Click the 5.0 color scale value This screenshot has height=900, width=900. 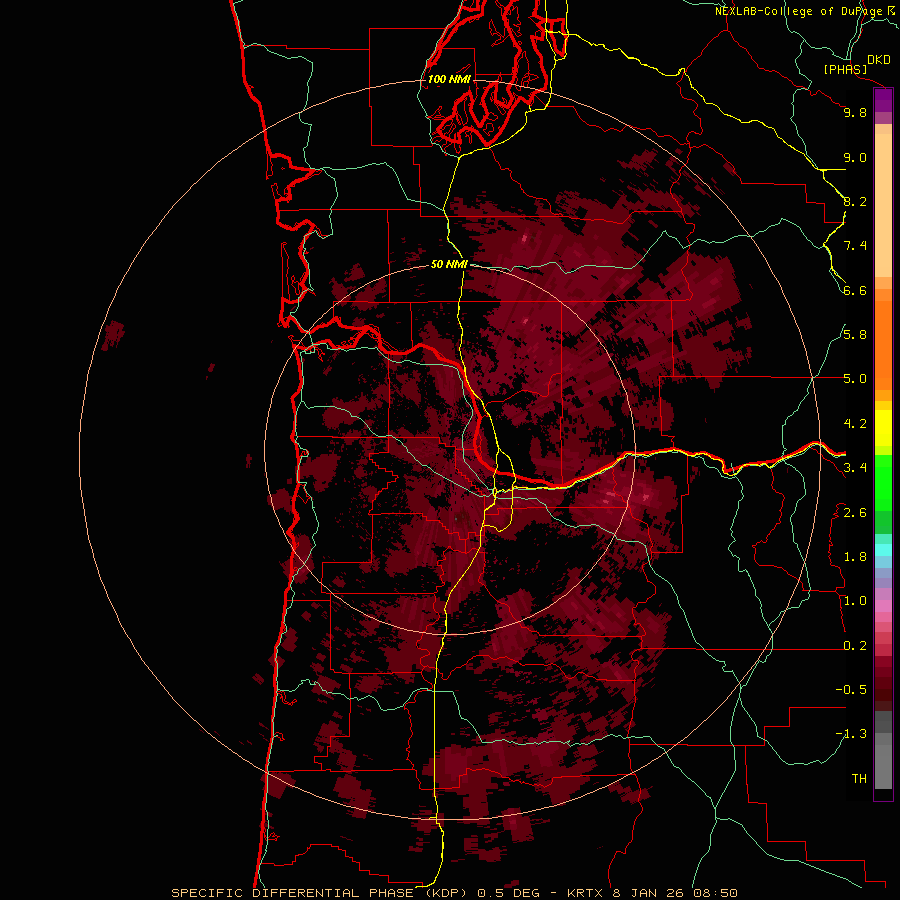point(855,379)
